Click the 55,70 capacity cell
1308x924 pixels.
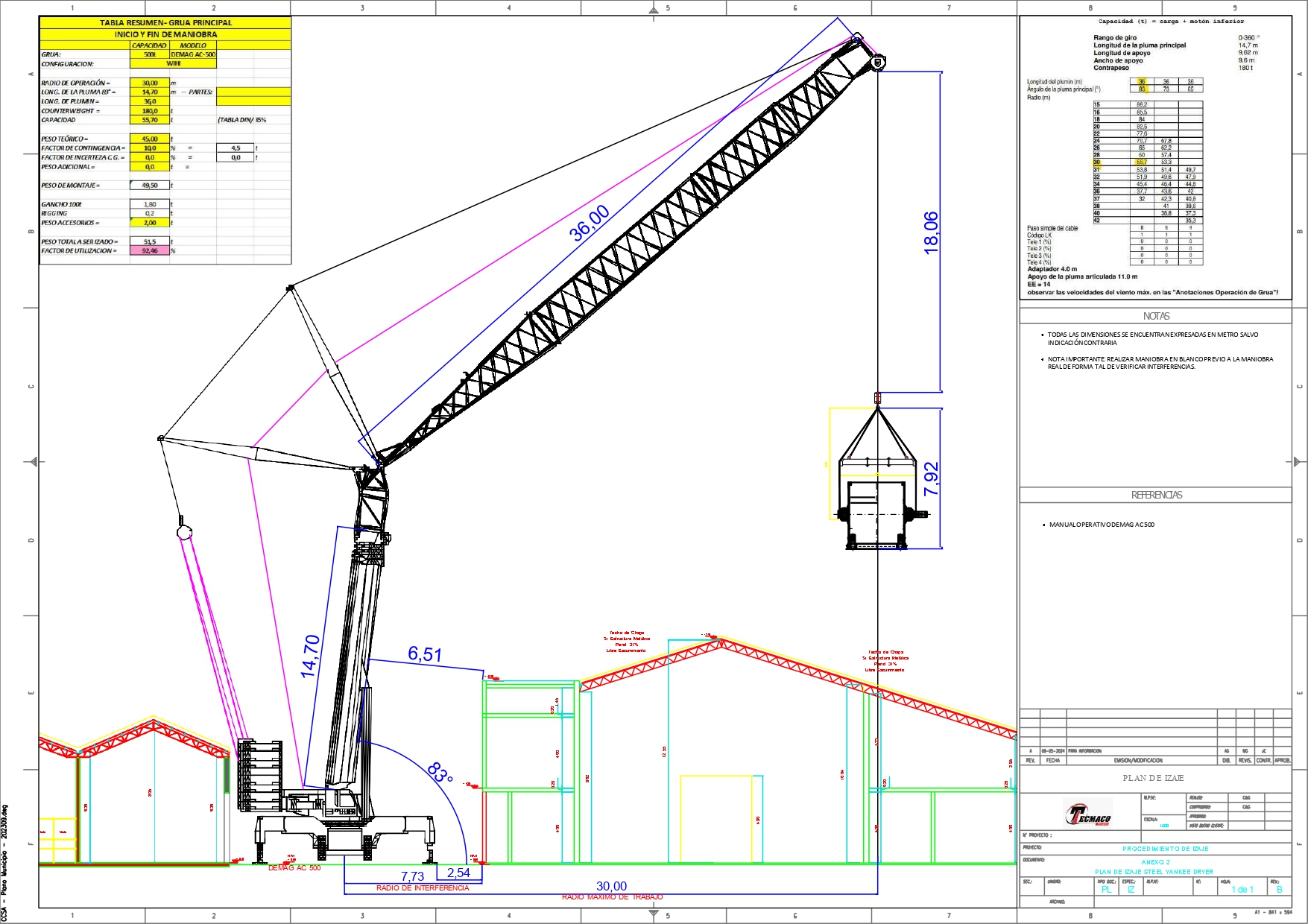150,120
